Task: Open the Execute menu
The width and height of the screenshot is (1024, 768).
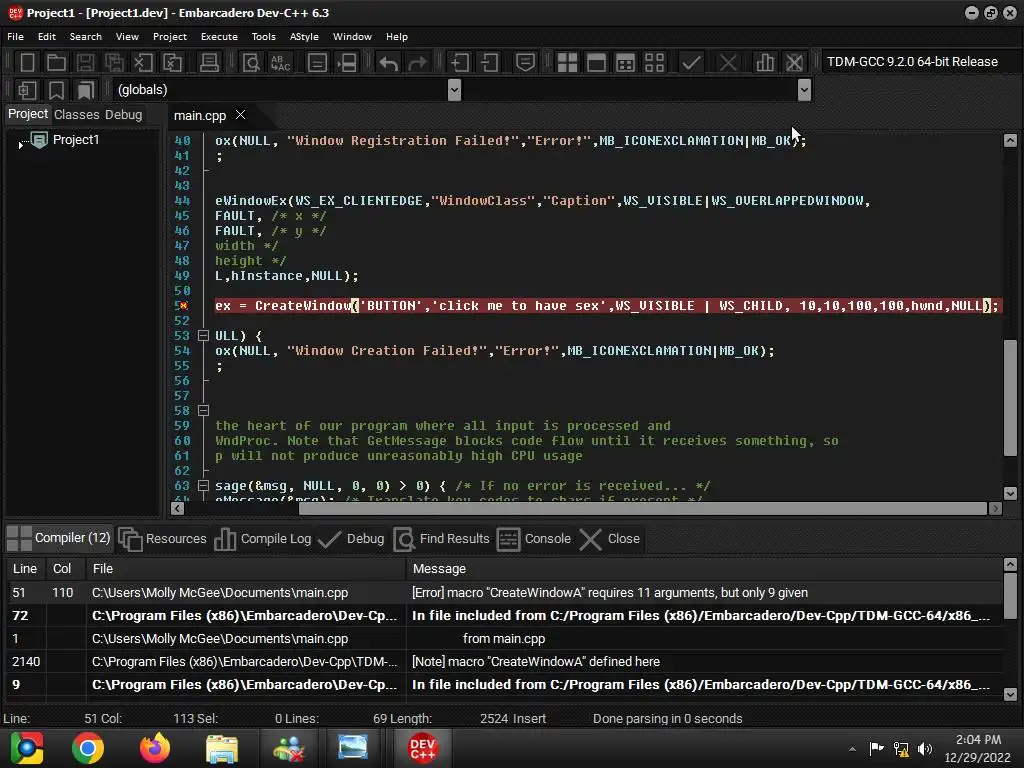Action: (x=219, y=37)
